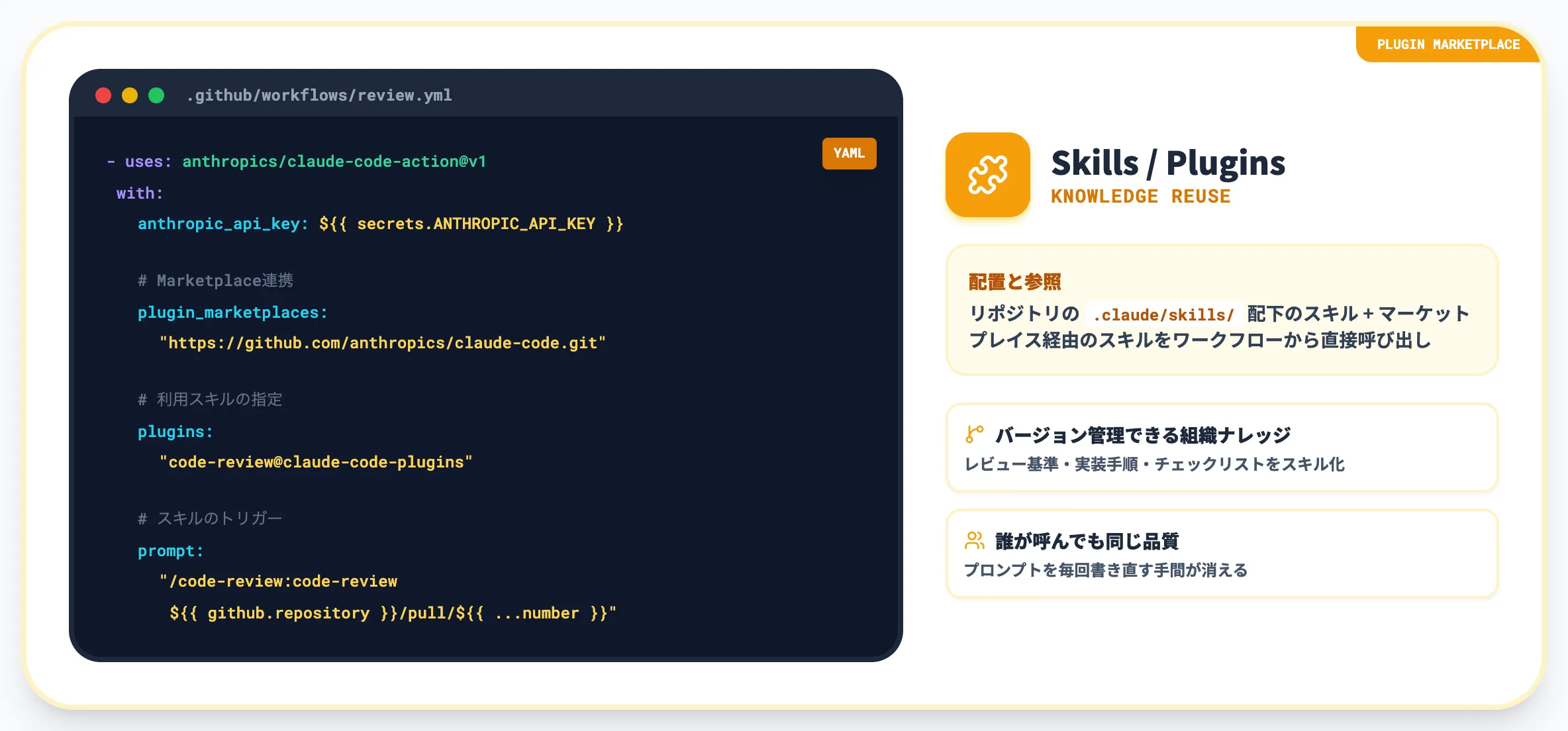This screenshot has height=731, width=1568.
Task: Click the plugins: key in code
Action: click(175, 432)
